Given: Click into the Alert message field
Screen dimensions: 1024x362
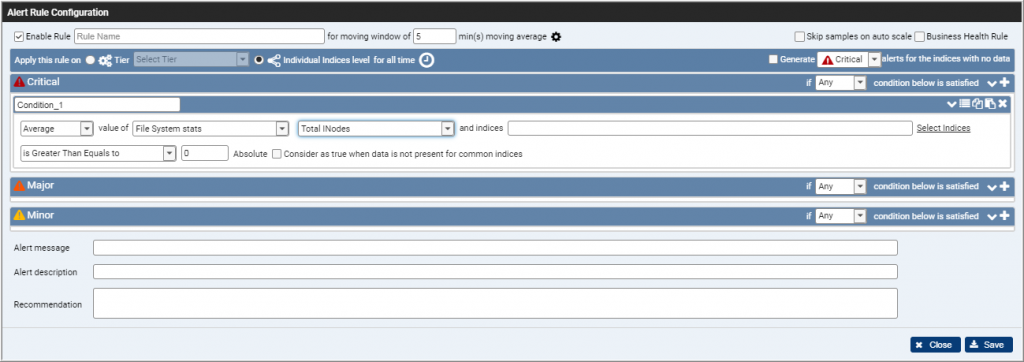Looking at the screenshot, I should coord(495,248).
